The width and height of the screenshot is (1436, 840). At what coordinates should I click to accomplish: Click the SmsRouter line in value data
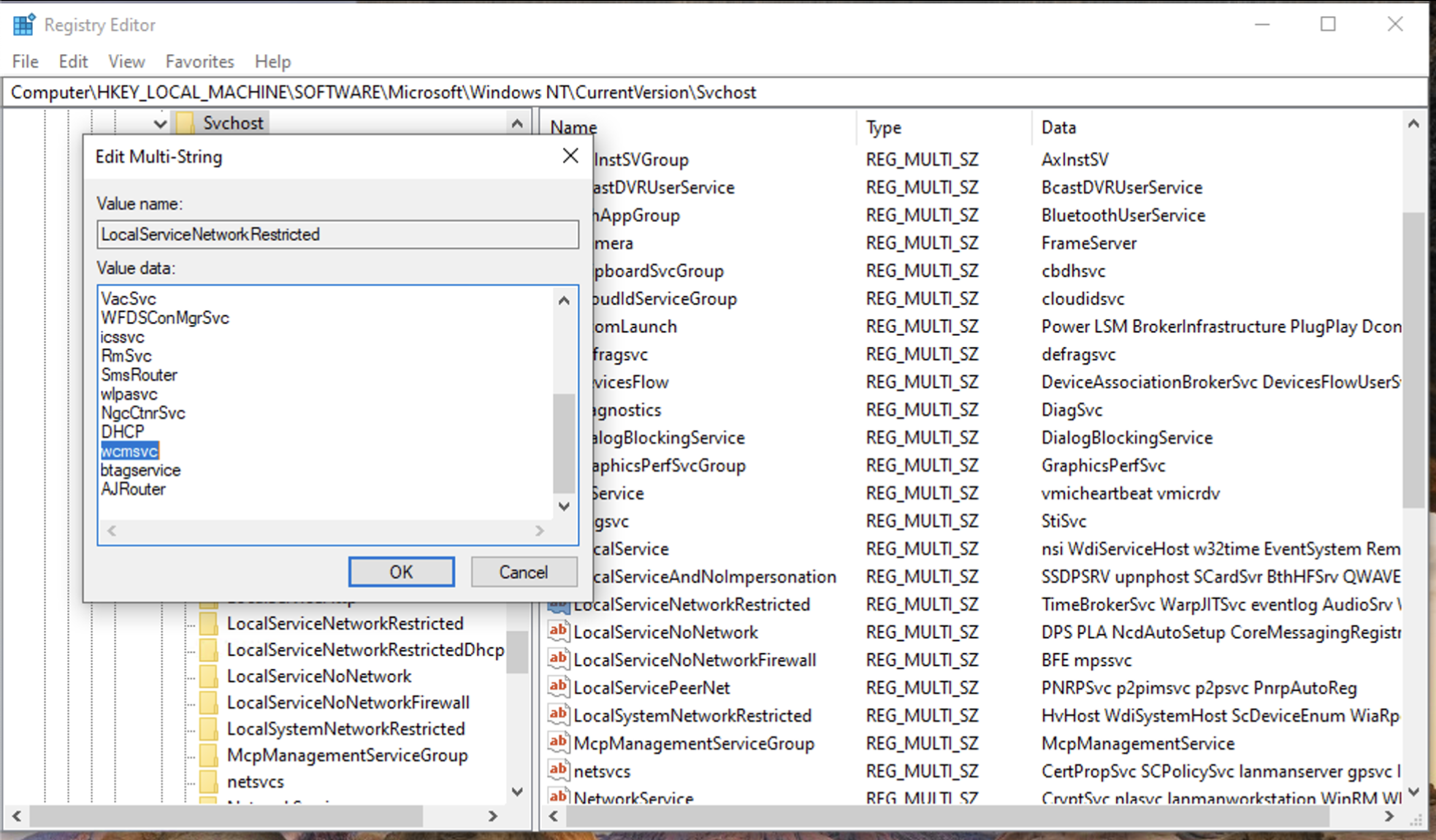139,375
